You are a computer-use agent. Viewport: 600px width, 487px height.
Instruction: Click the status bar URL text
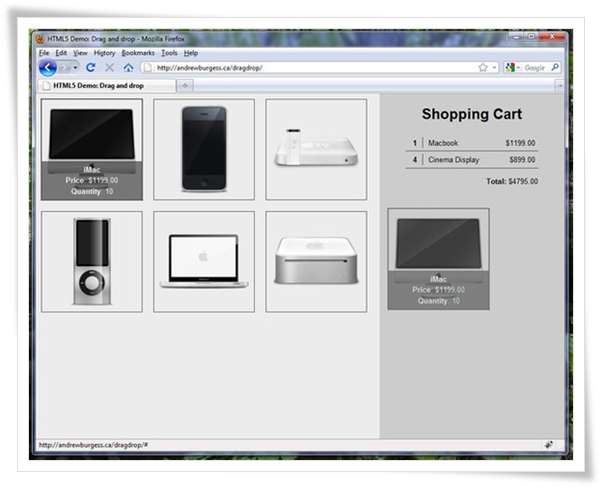pyautogui.click(x=93, y=445)
